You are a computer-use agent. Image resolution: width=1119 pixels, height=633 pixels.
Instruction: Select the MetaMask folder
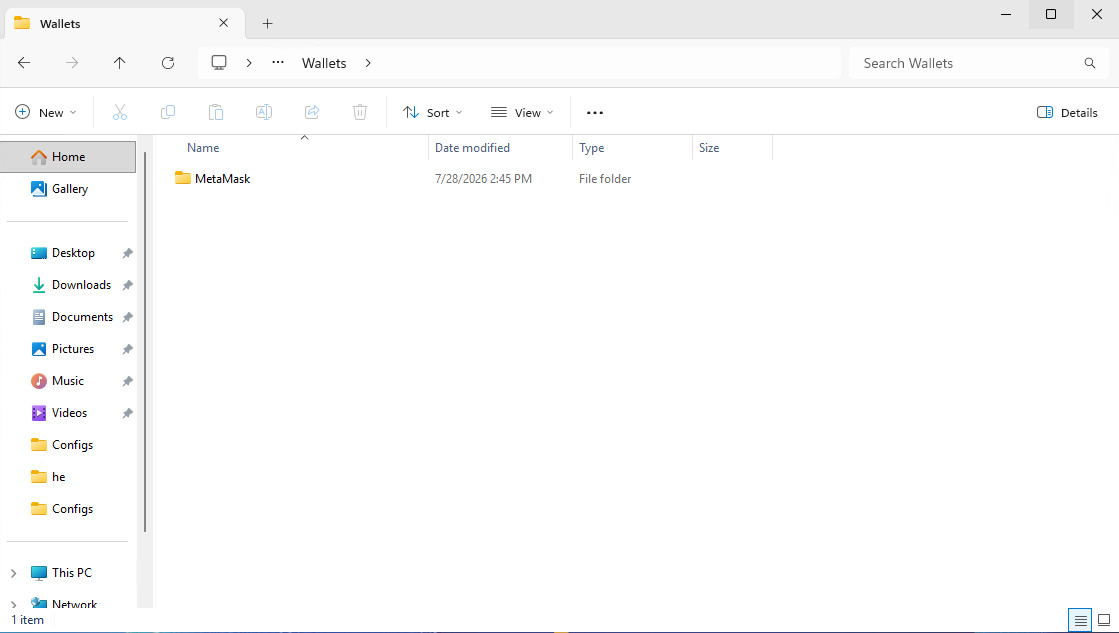coord(222,178)
